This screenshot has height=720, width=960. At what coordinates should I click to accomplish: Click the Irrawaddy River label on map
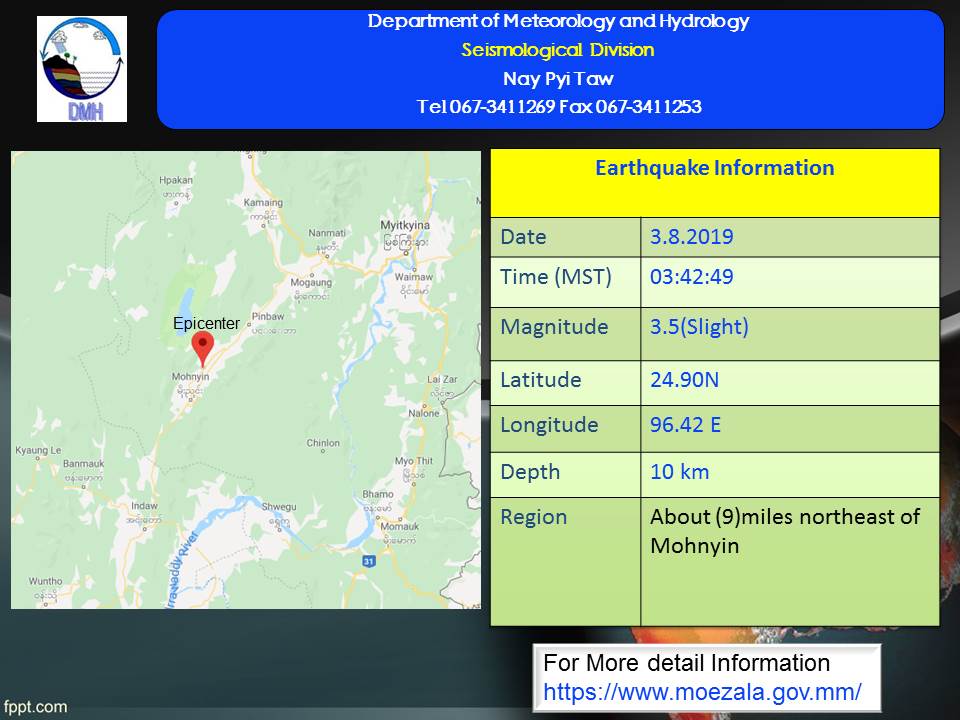(181, 571)
